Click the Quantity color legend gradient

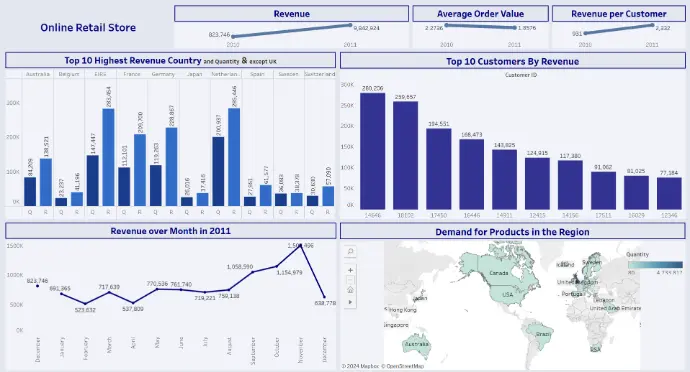tap(655, 265)
